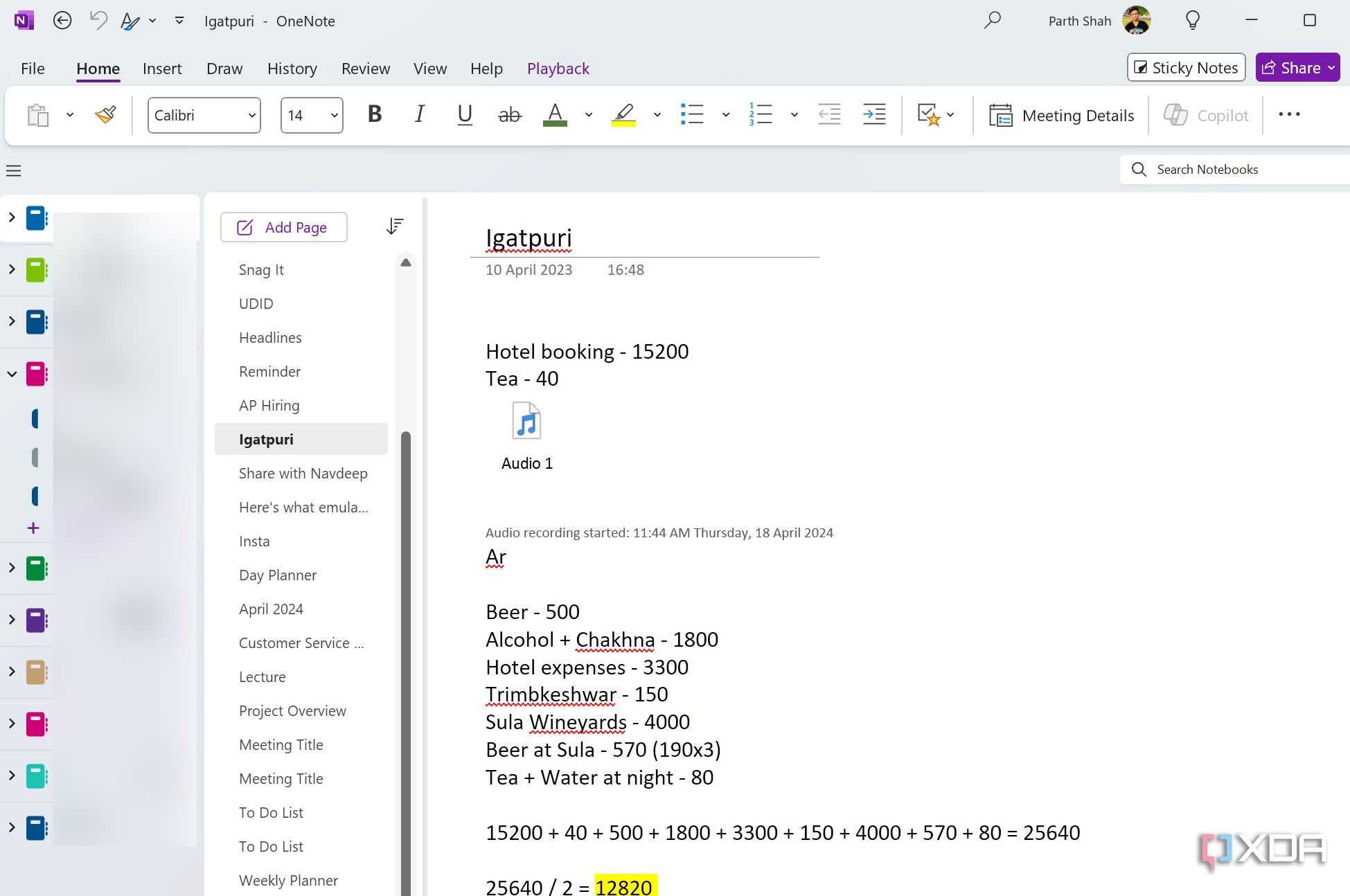Open the font color dropdown arrow
The height and width of the screenshot is (896, 1350).
pos(589,115)
